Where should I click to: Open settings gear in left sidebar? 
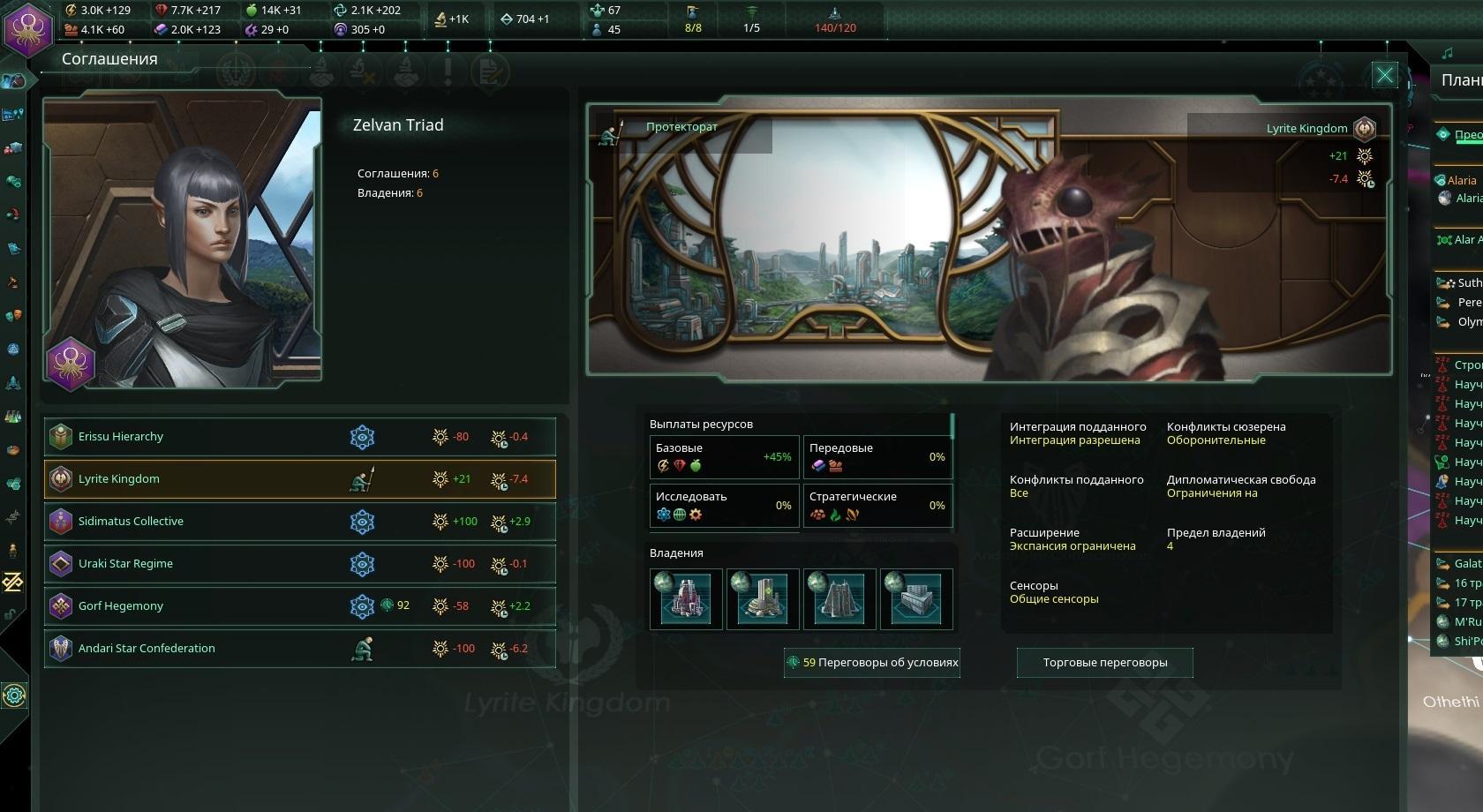[x=14, y=695]
